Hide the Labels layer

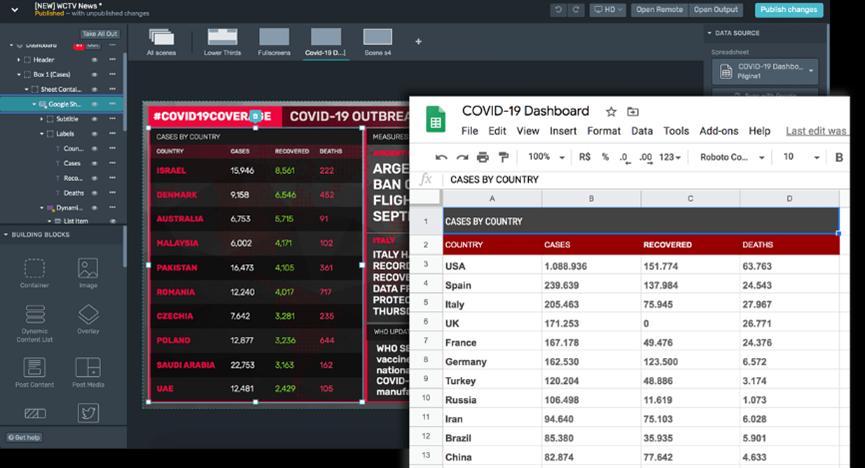pos(94,134)
